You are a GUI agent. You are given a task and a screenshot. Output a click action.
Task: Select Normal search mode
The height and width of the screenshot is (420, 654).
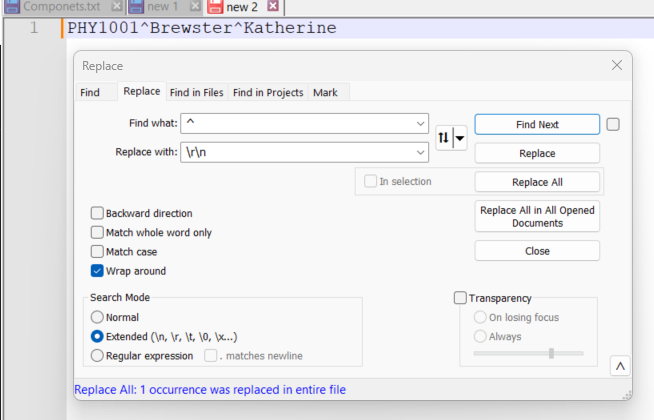point(97,317)
